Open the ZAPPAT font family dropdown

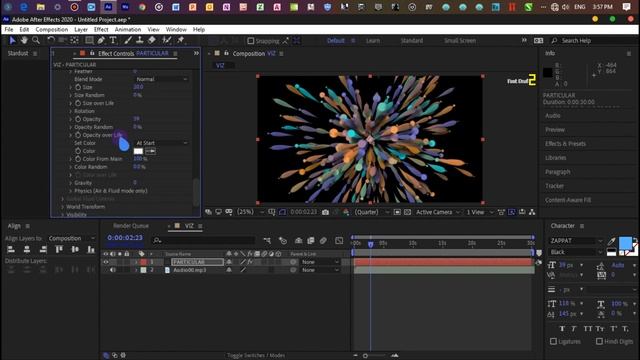coord(576,241)
